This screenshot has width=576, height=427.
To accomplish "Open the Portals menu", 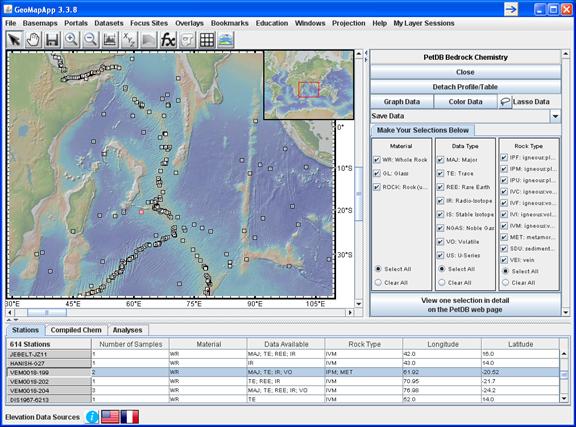I will click(76, 23).
